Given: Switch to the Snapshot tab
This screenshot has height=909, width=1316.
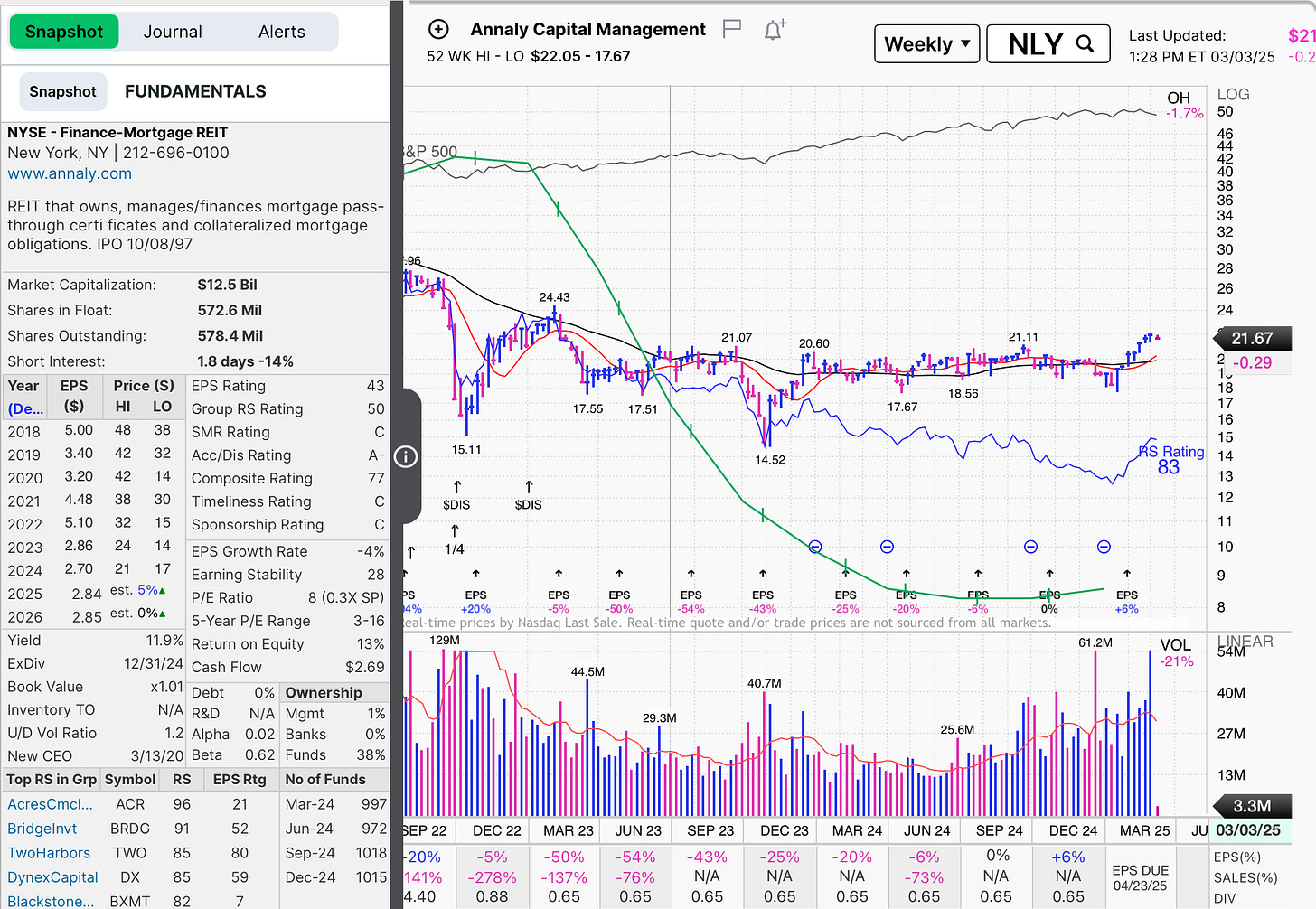Looking at the screenshot, I should click(64, 32).
